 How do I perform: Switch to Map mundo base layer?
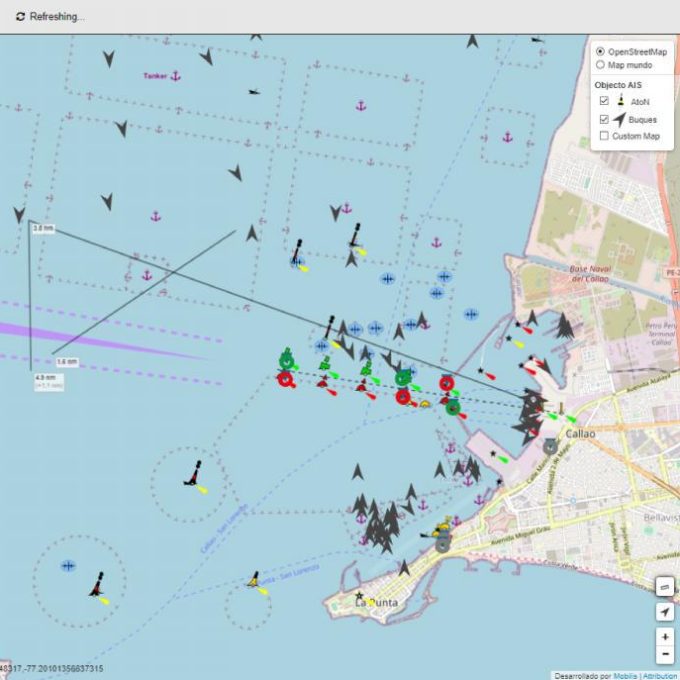coord(600,64)
